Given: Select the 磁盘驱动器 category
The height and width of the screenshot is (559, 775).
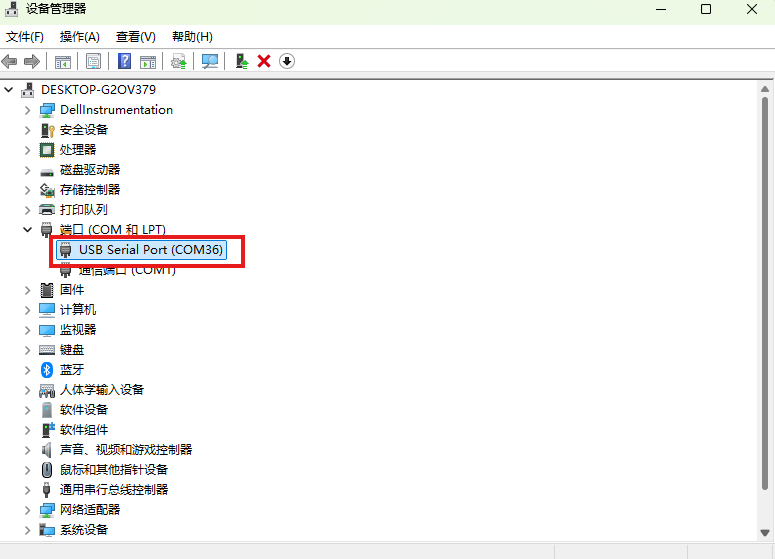Looking at the screenshot, I should [90, 170].
